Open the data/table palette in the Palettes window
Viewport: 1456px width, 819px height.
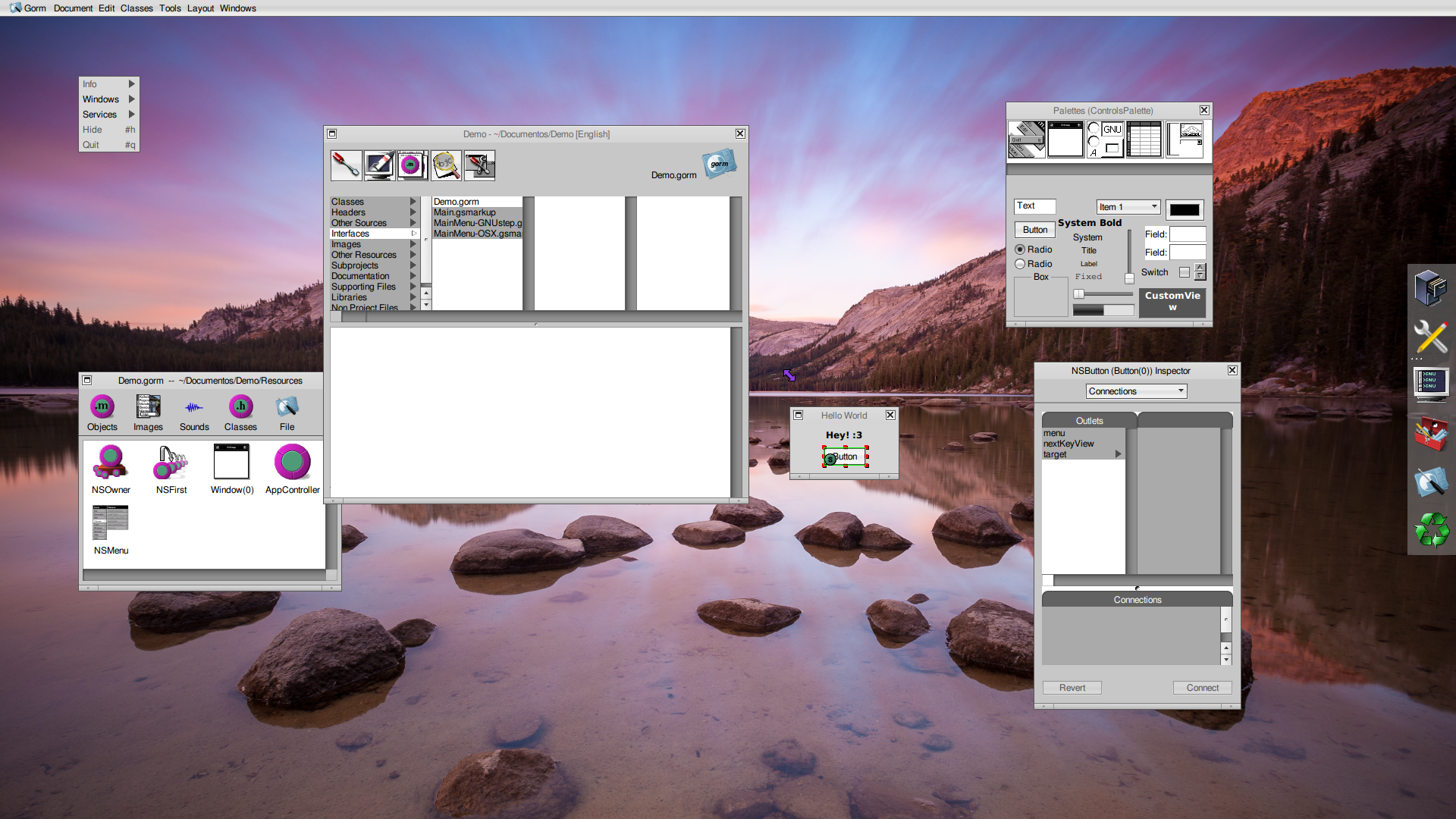tap(1144, 139)
